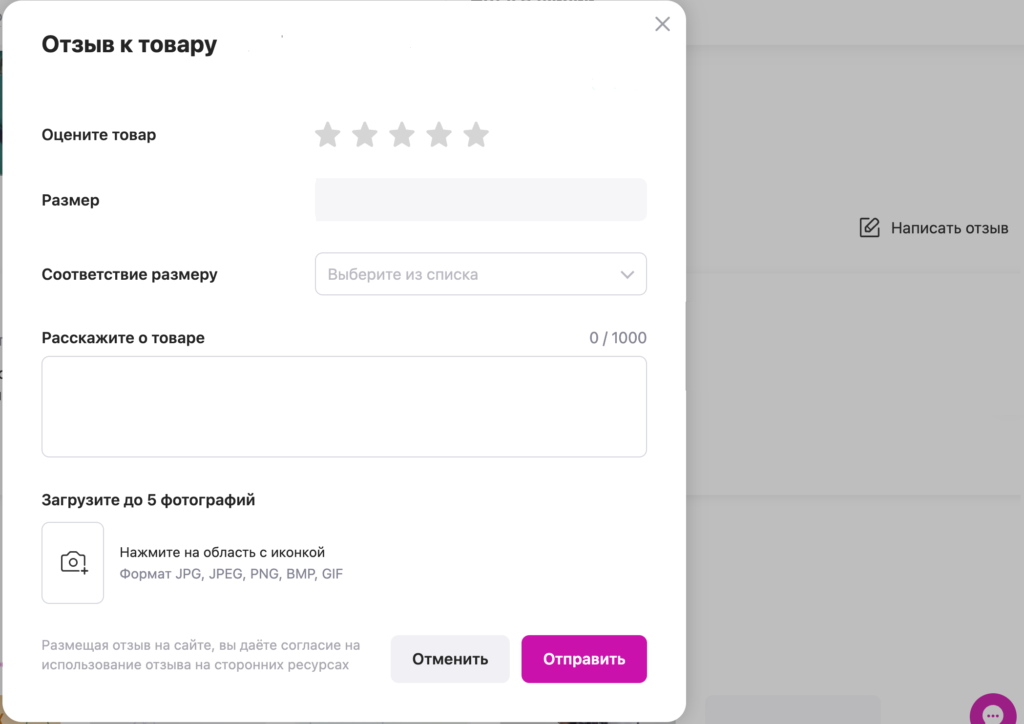Select the second rating star
This screenshot has height=724, width=1024.
tap(364, 134)
